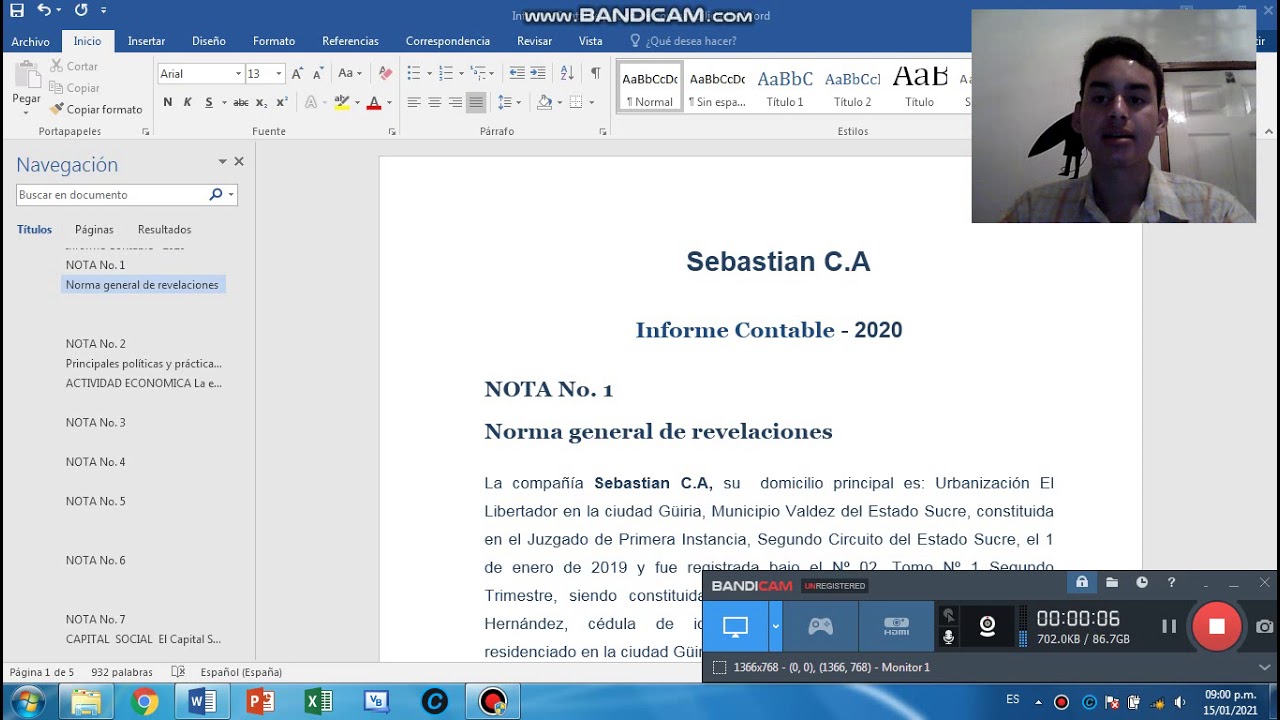Toggle Bandicam mouse cursor effect

click(x=949, y=615)
